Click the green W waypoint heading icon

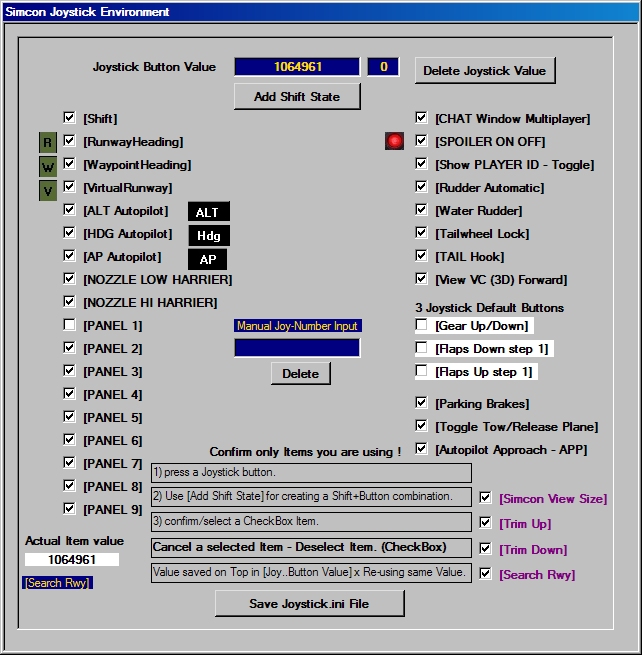(x=48, y=167)
